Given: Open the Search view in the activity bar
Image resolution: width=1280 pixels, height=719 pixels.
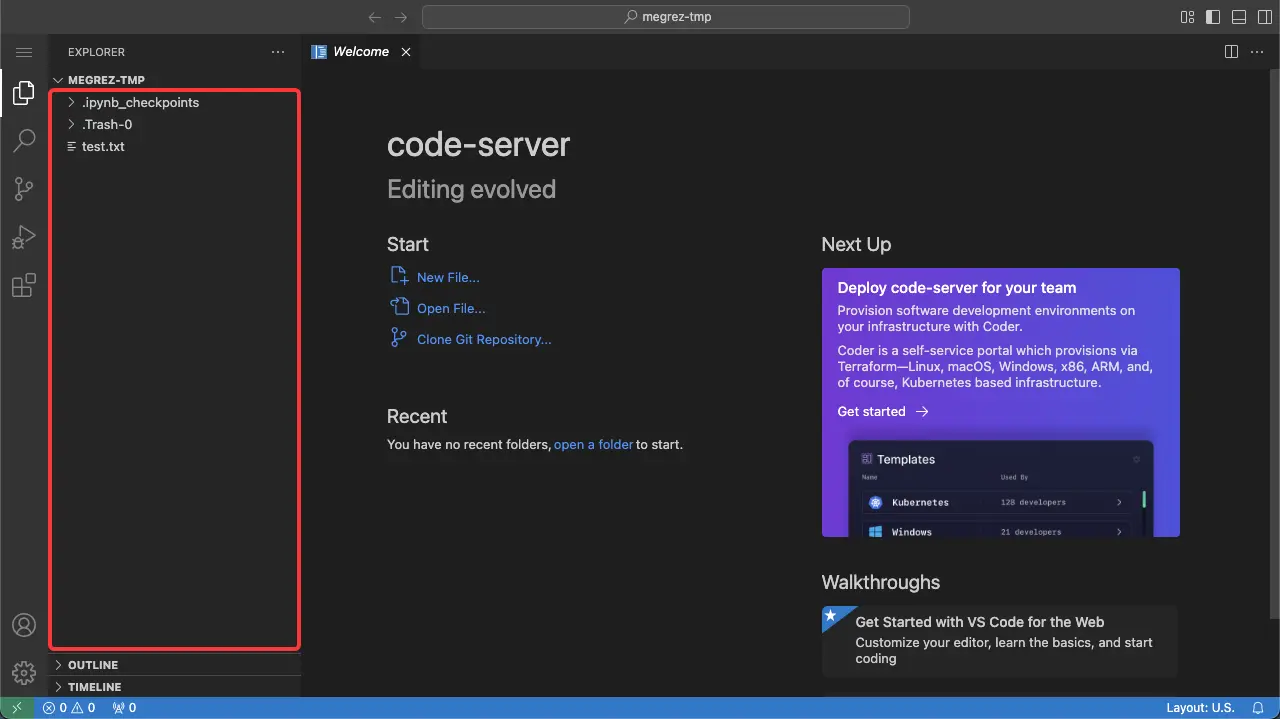Looking at the screenshot, I should [x=24, y=140].
